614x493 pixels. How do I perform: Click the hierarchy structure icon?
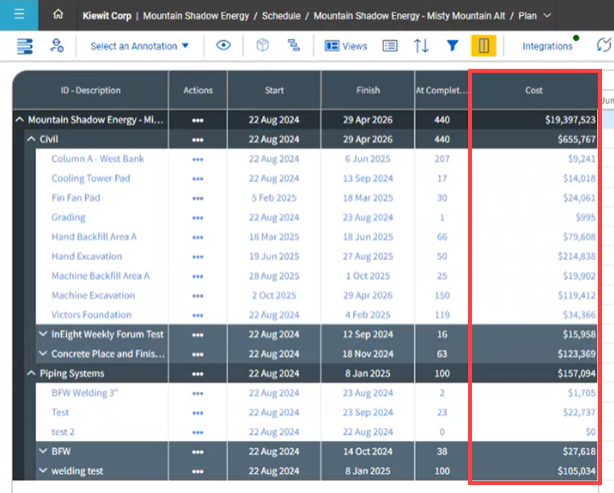[x=293, y=46]
